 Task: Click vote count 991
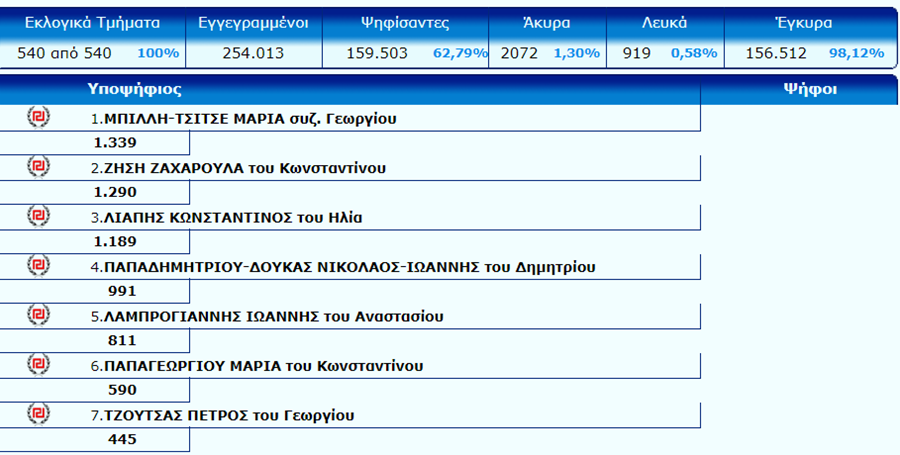click(x=122, y=291)
